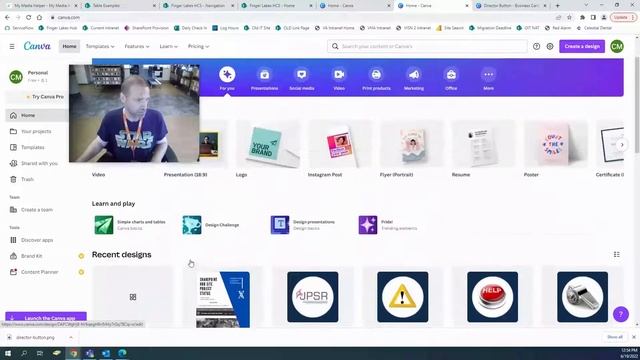Viewport: 640px width, 360px height.
Task: Open the JPSR recent design
Action: [313, 297]
